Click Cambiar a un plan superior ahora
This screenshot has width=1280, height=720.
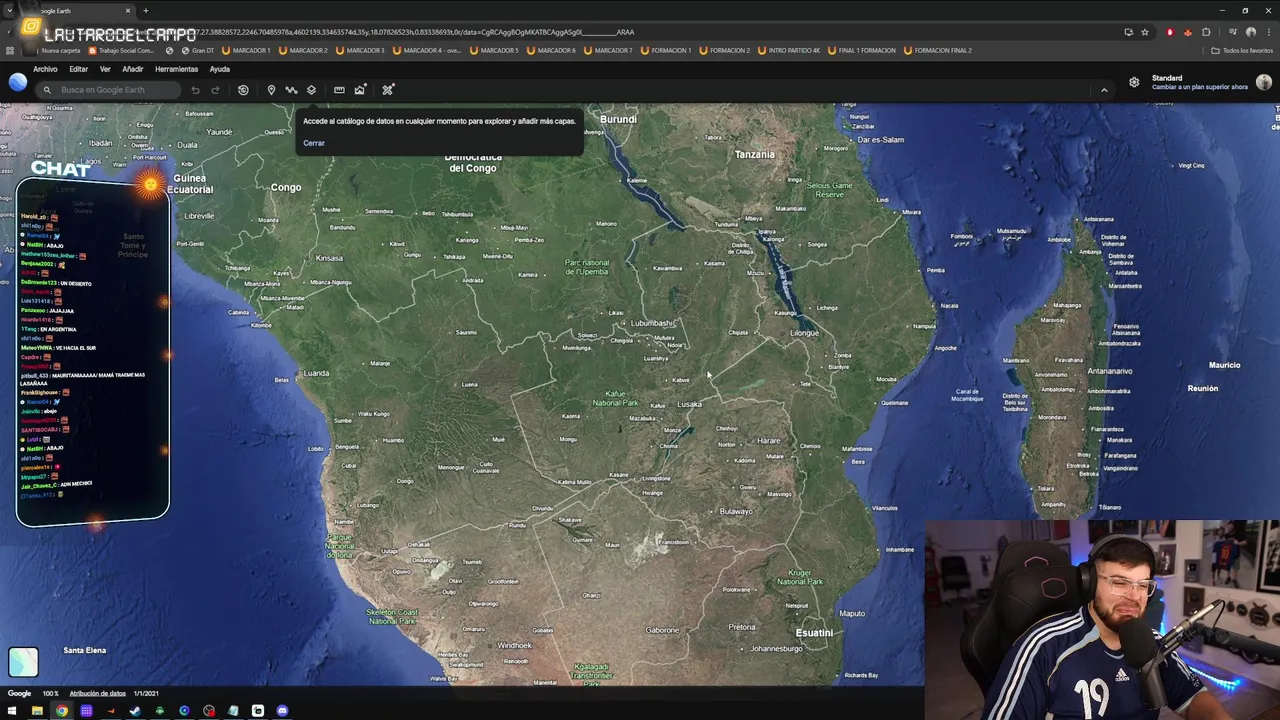point(1200,87)
